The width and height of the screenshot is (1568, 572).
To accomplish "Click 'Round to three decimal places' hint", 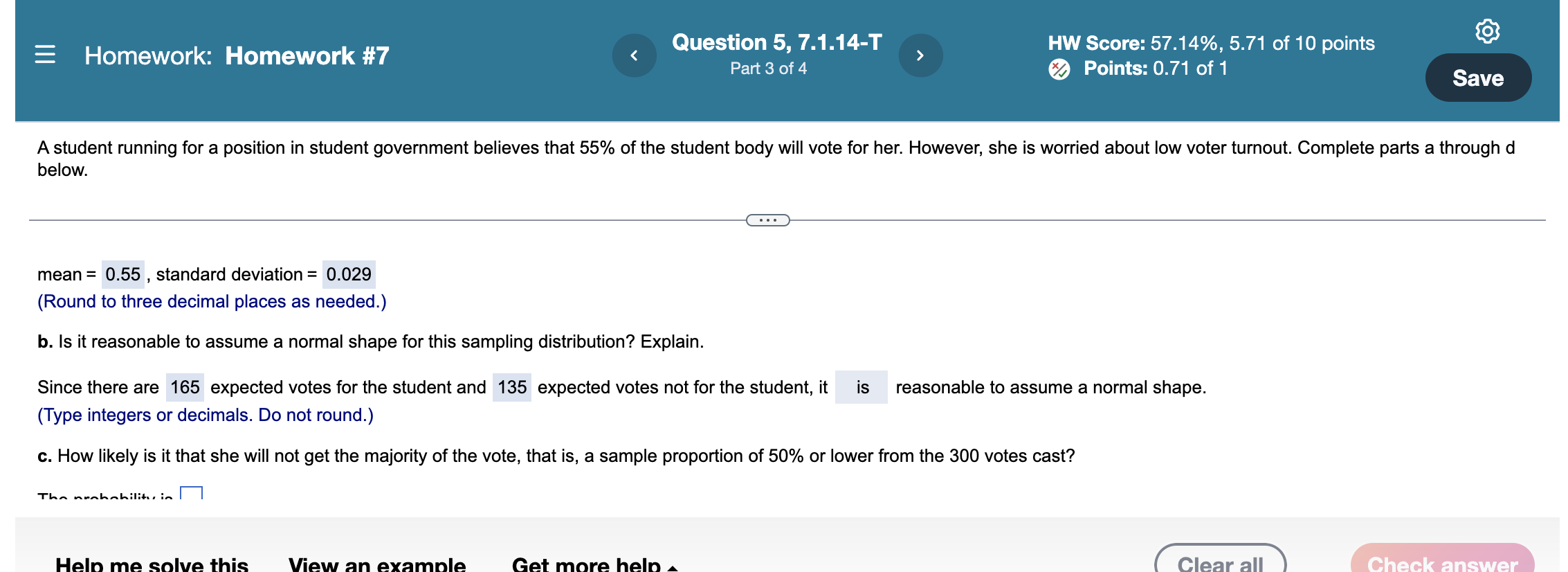I will [x=212, y=301].
